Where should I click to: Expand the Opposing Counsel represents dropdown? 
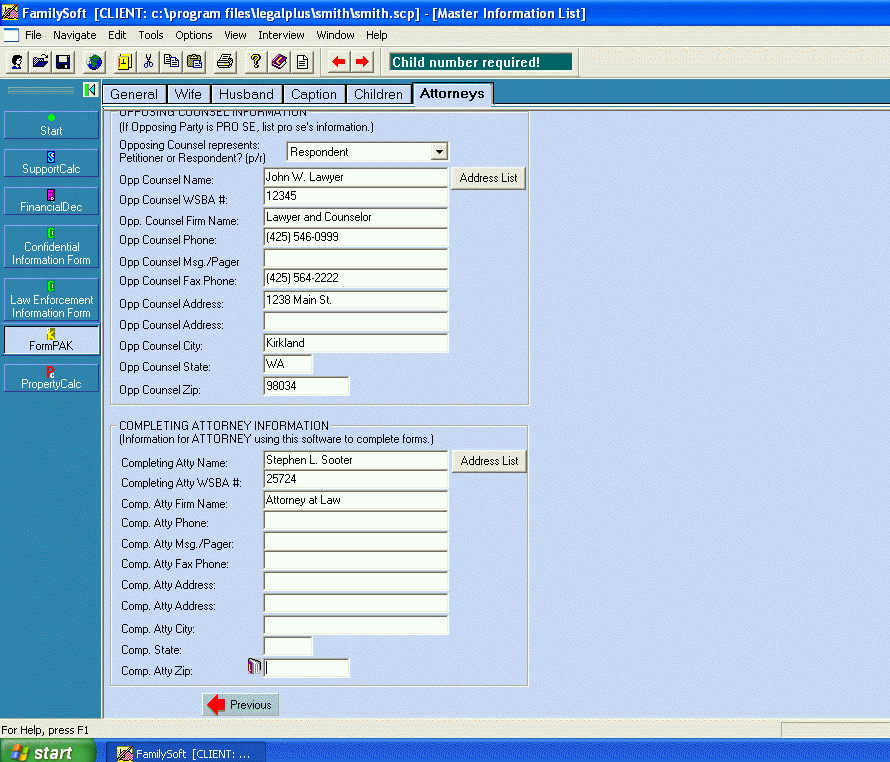point(438,152)
